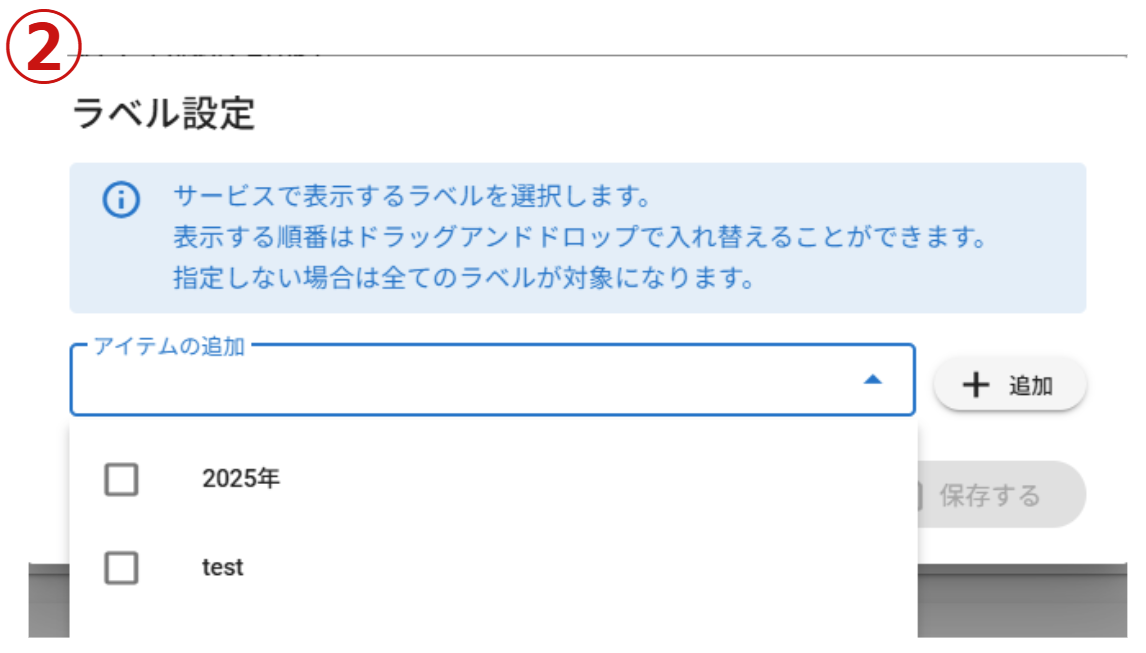Click the サービスで表示するラベルを選択します text line
Screen dimensions: 1146x653
click(x=412, y=193)
